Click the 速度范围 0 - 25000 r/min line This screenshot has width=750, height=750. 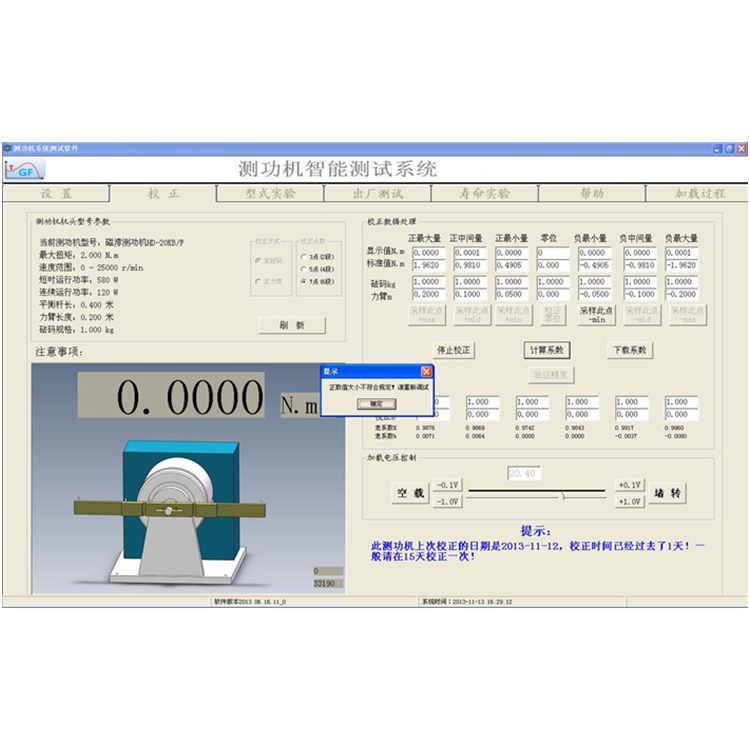click(91, 268)
